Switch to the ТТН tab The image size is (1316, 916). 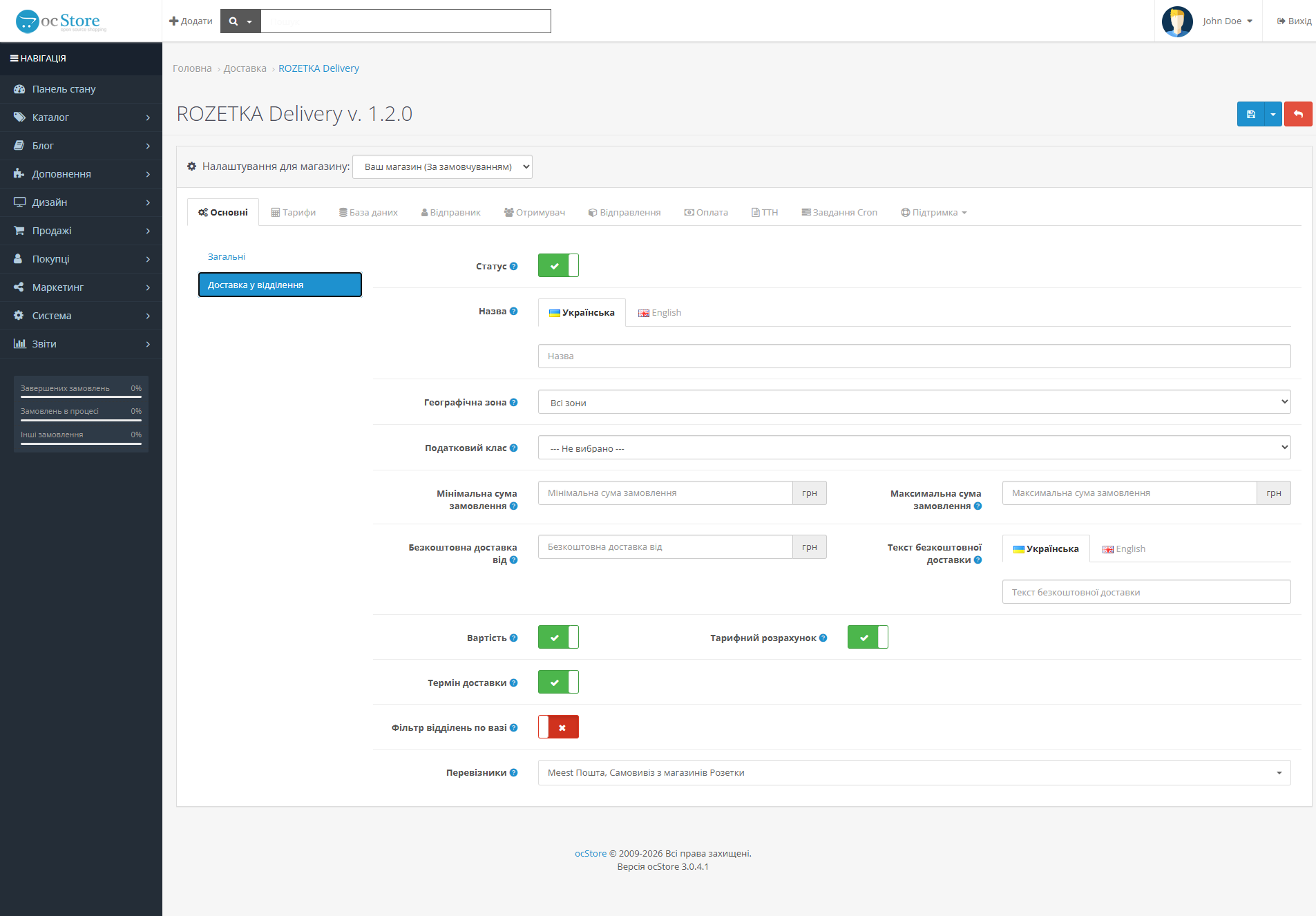click(x=765, y=212)
